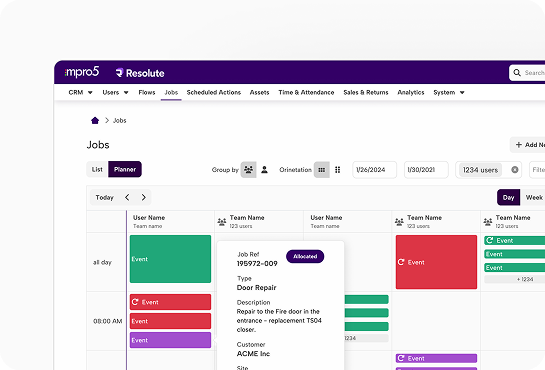Viewport: 545px width, 370px height.
Task: Click the Today button
Action: 105,197
